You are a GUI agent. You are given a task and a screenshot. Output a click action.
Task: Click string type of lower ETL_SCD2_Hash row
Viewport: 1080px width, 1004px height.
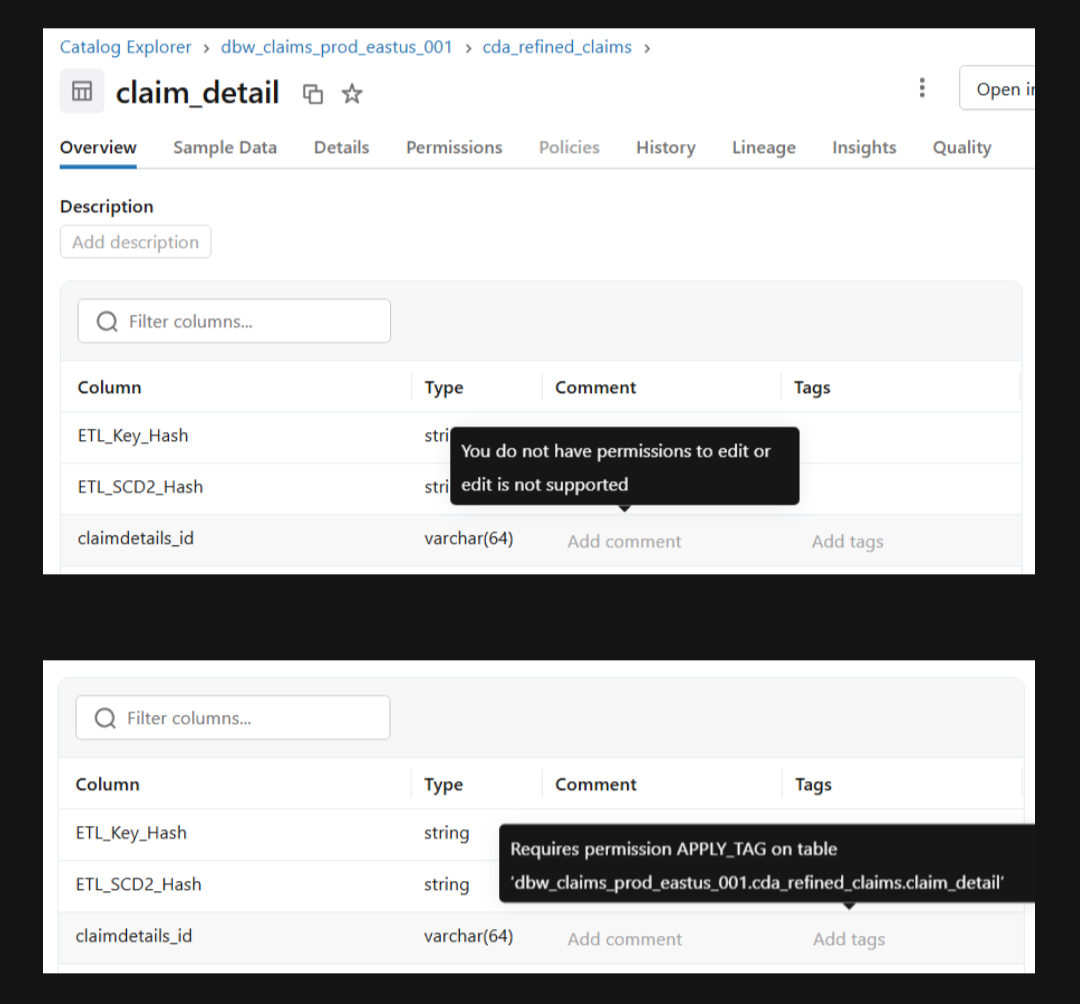click(x=446, y=884)
